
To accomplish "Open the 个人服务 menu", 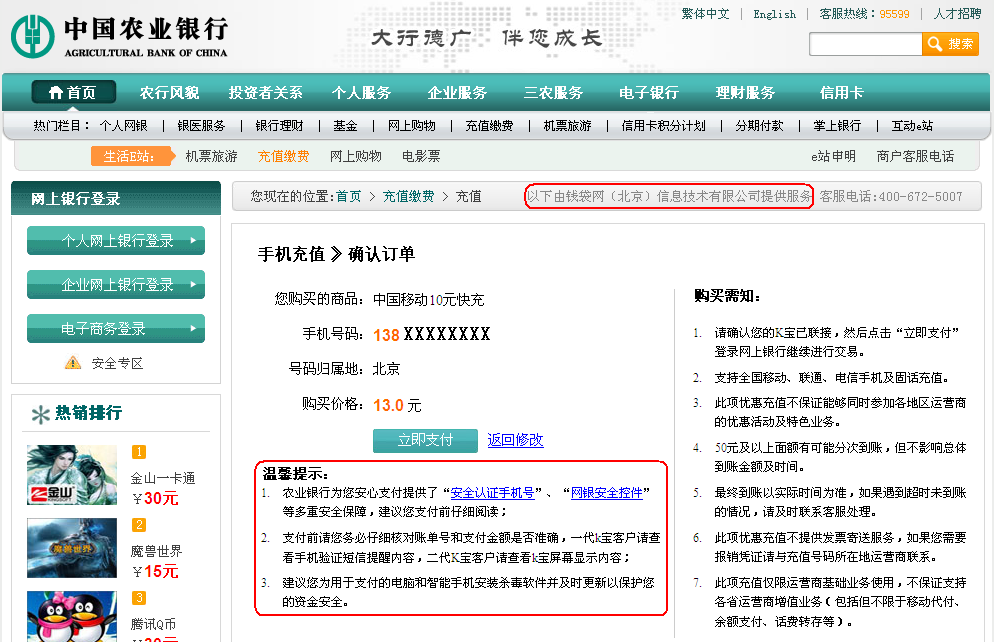I will tap(361, 93).
